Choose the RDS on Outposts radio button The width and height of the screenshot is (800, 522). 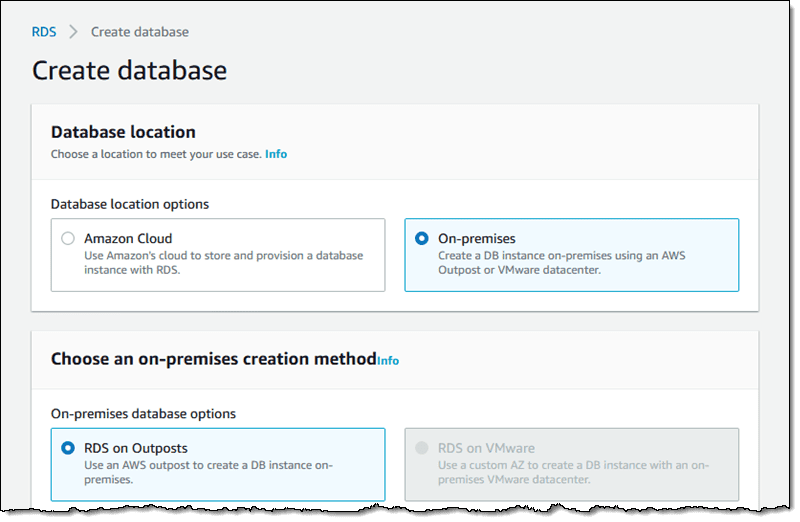pos(68,448)
